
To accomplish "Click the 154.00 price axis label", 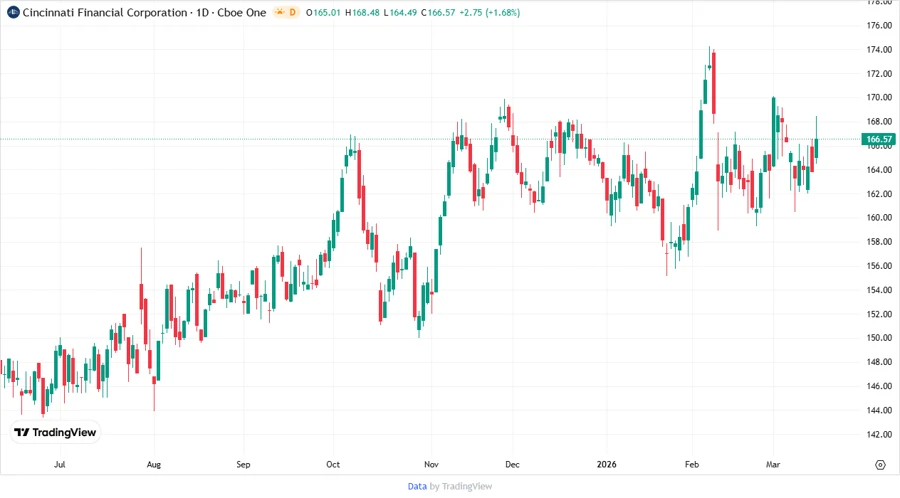I will click(x=879, y=290).
